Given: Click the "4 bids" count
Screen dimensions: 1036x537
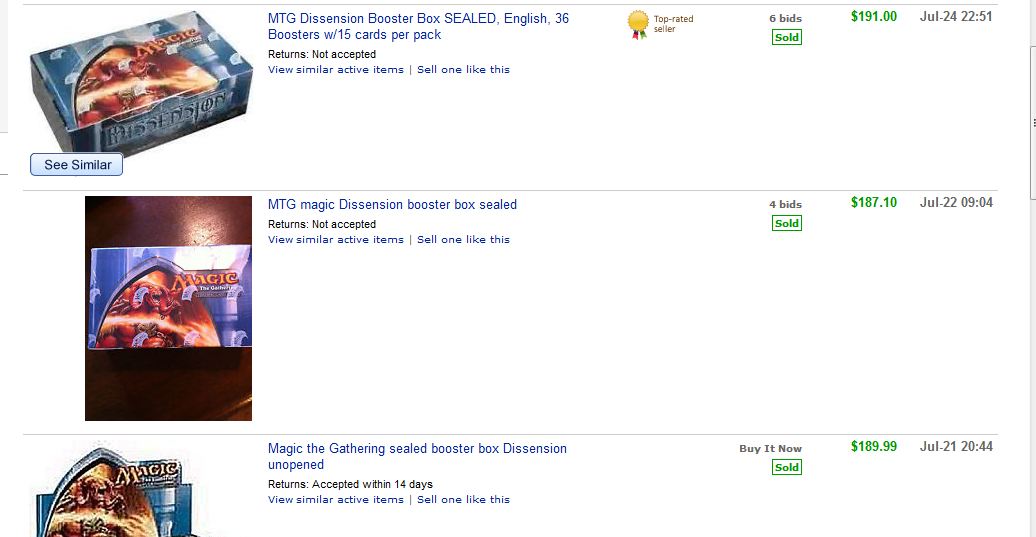Looking at the screenshot, I should coord(785,205).
